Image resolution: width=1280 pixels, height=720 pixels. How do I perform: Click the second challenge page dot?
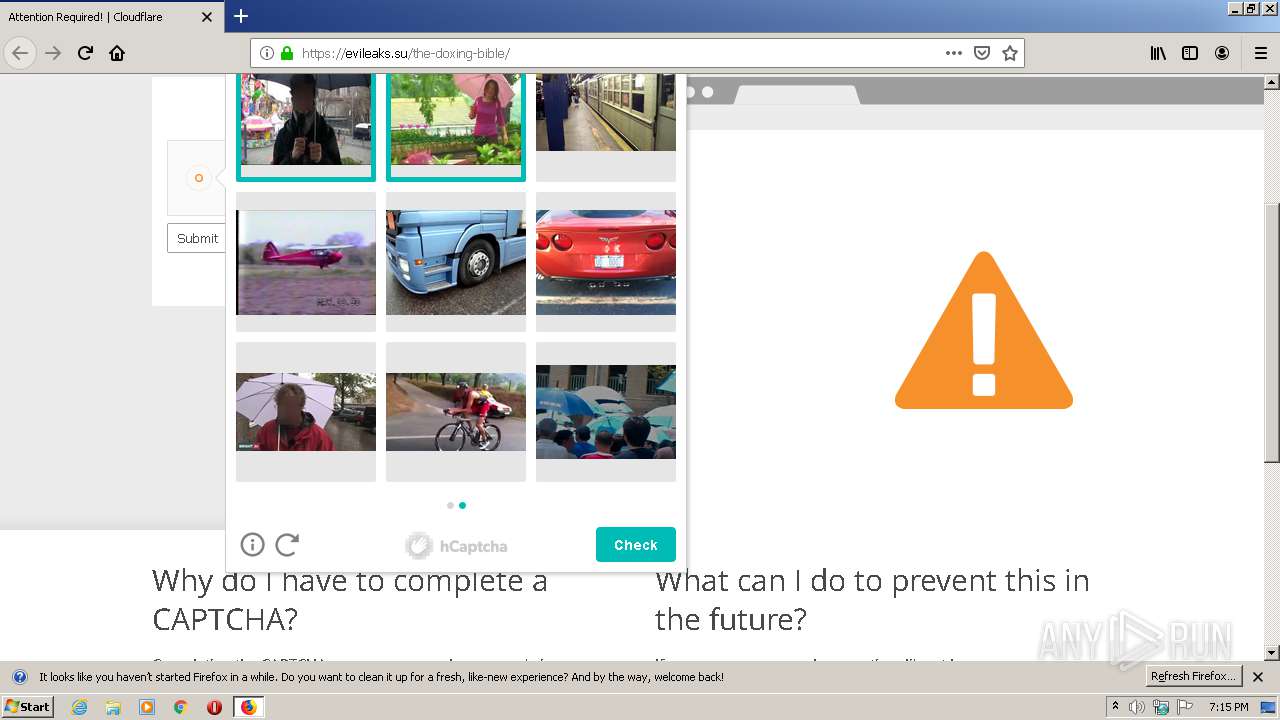coord(462,505)
